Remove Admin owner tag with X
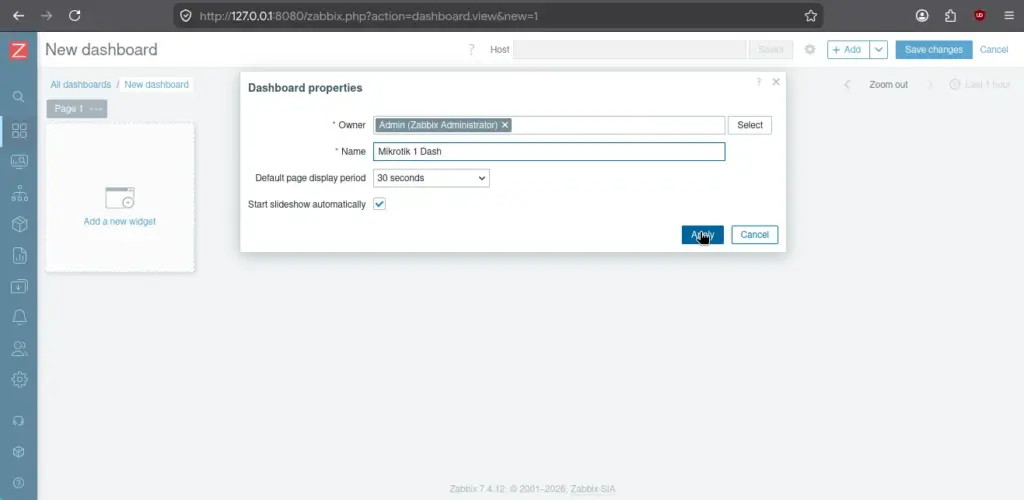1024x500 pixels. [505, 125]
